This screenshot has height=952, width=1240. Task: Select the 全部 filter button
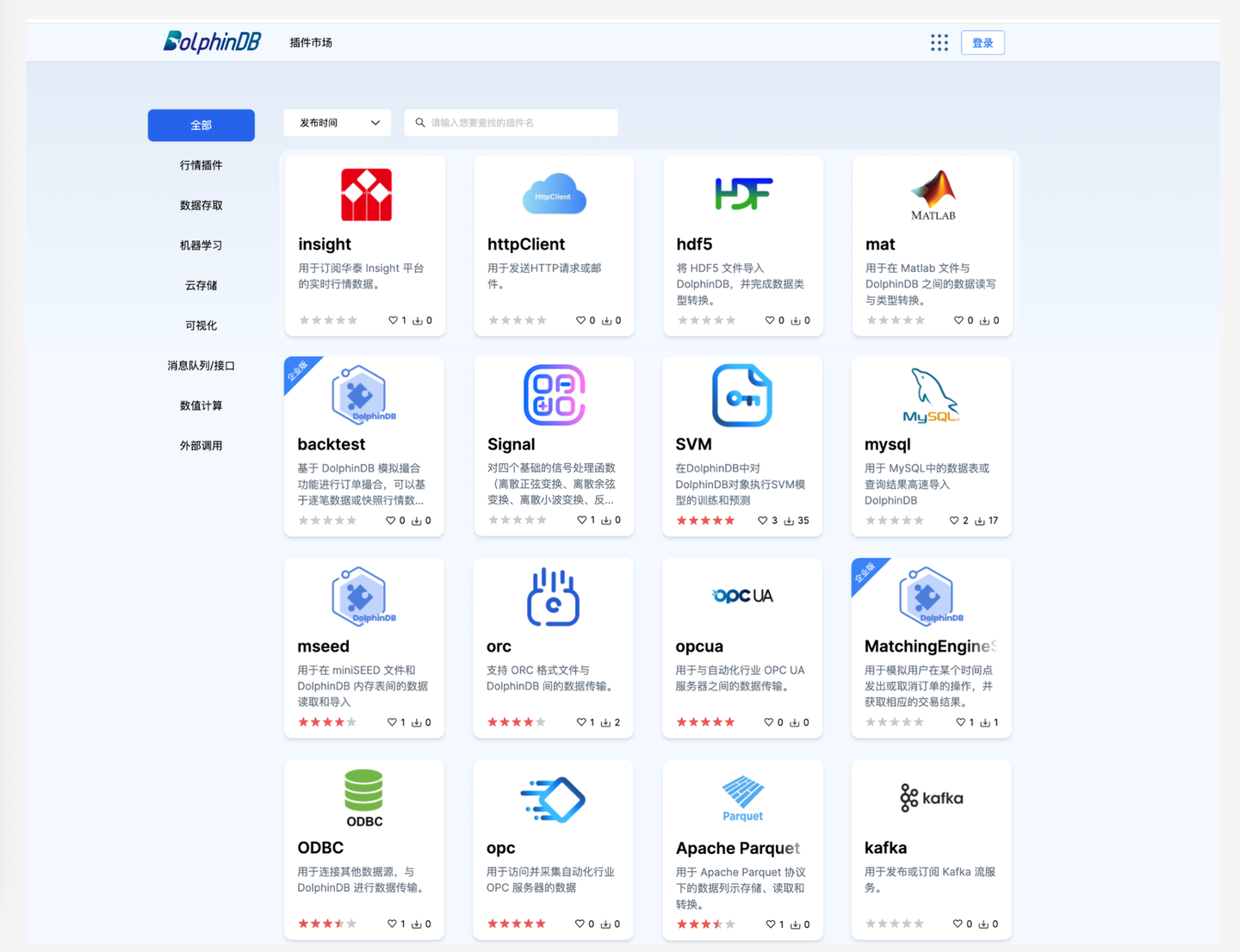tap(201, 125)
